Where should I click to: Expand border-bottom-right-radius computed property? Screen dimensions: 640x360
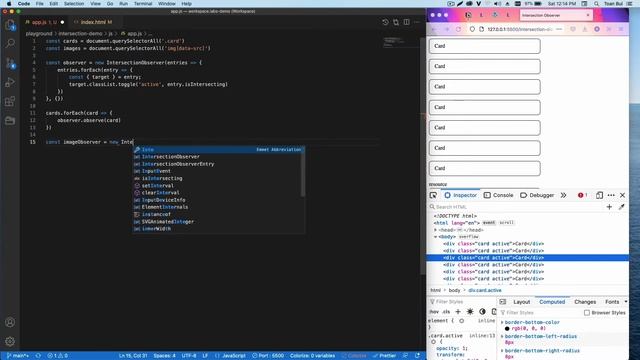coord(502,351)
